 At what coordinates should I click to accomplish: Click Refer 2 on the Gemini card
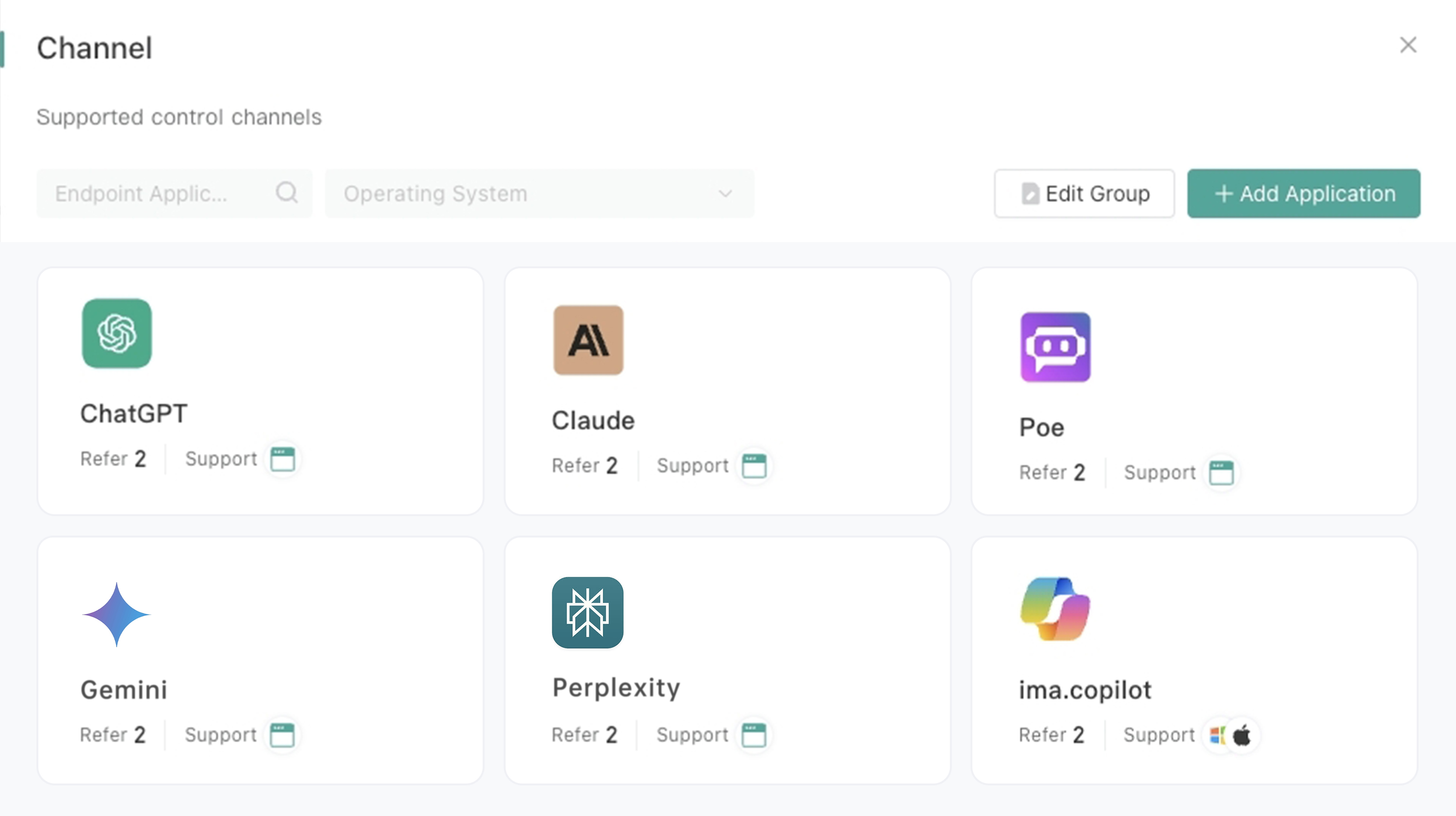pyautogui.click(x=113, y=734)
